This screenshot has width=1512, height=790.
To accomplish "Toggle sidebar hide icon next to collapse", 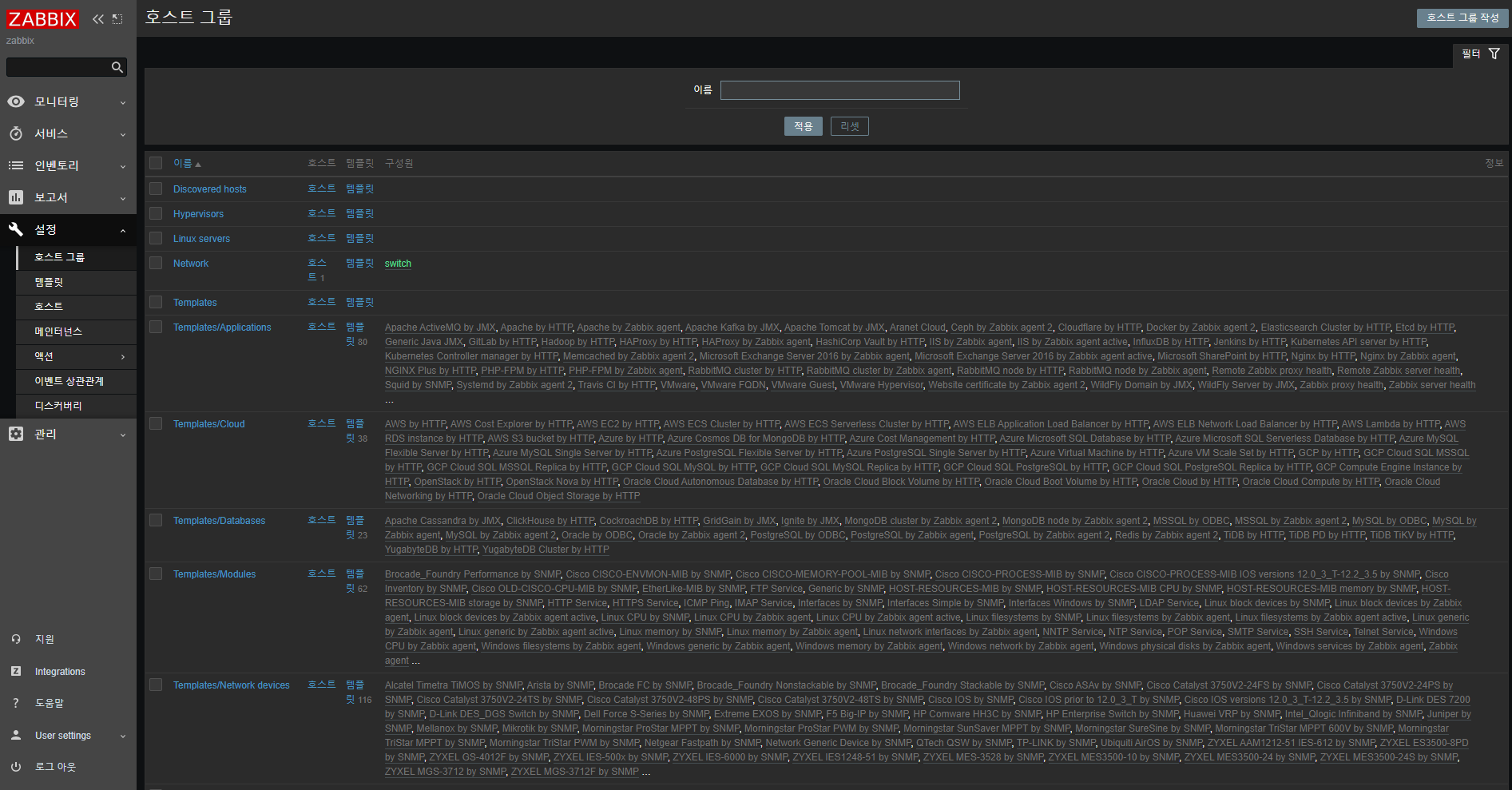I will (117, 19).
